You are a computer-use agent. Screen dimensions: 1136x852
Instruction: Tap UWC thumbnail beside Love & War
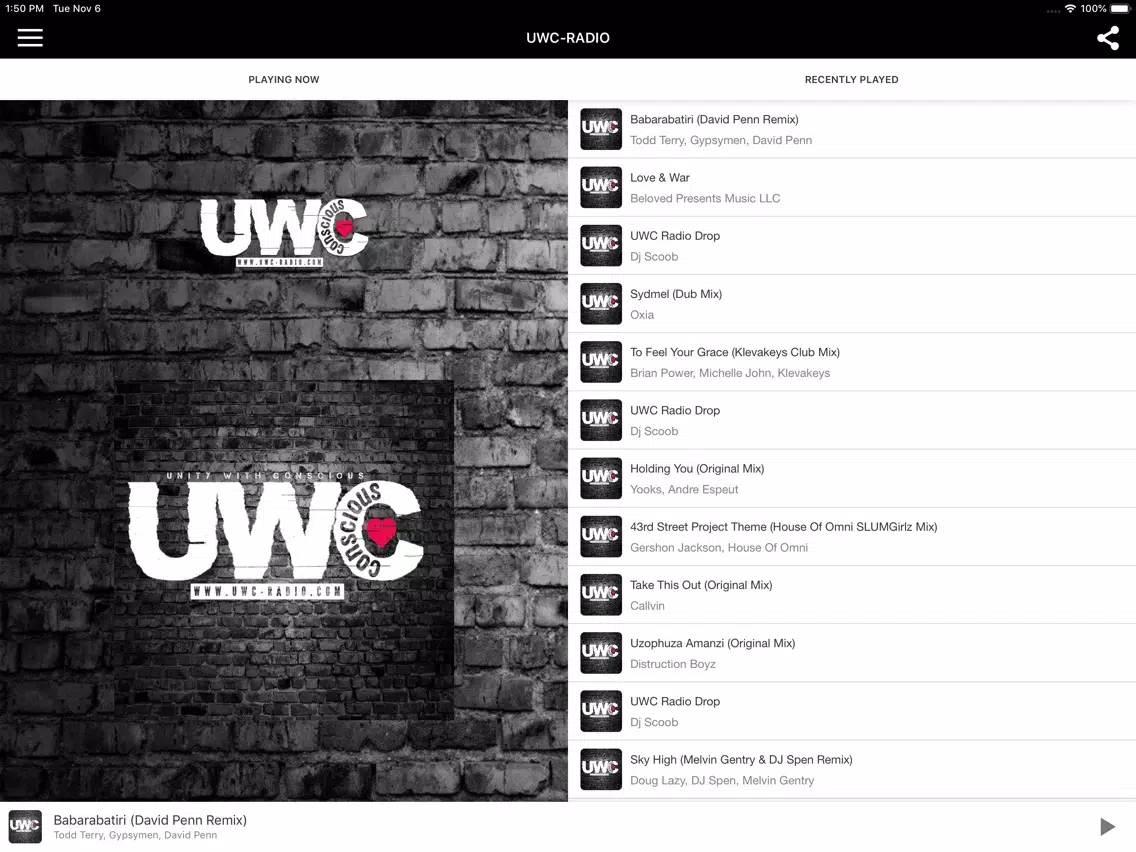point(601,188)
